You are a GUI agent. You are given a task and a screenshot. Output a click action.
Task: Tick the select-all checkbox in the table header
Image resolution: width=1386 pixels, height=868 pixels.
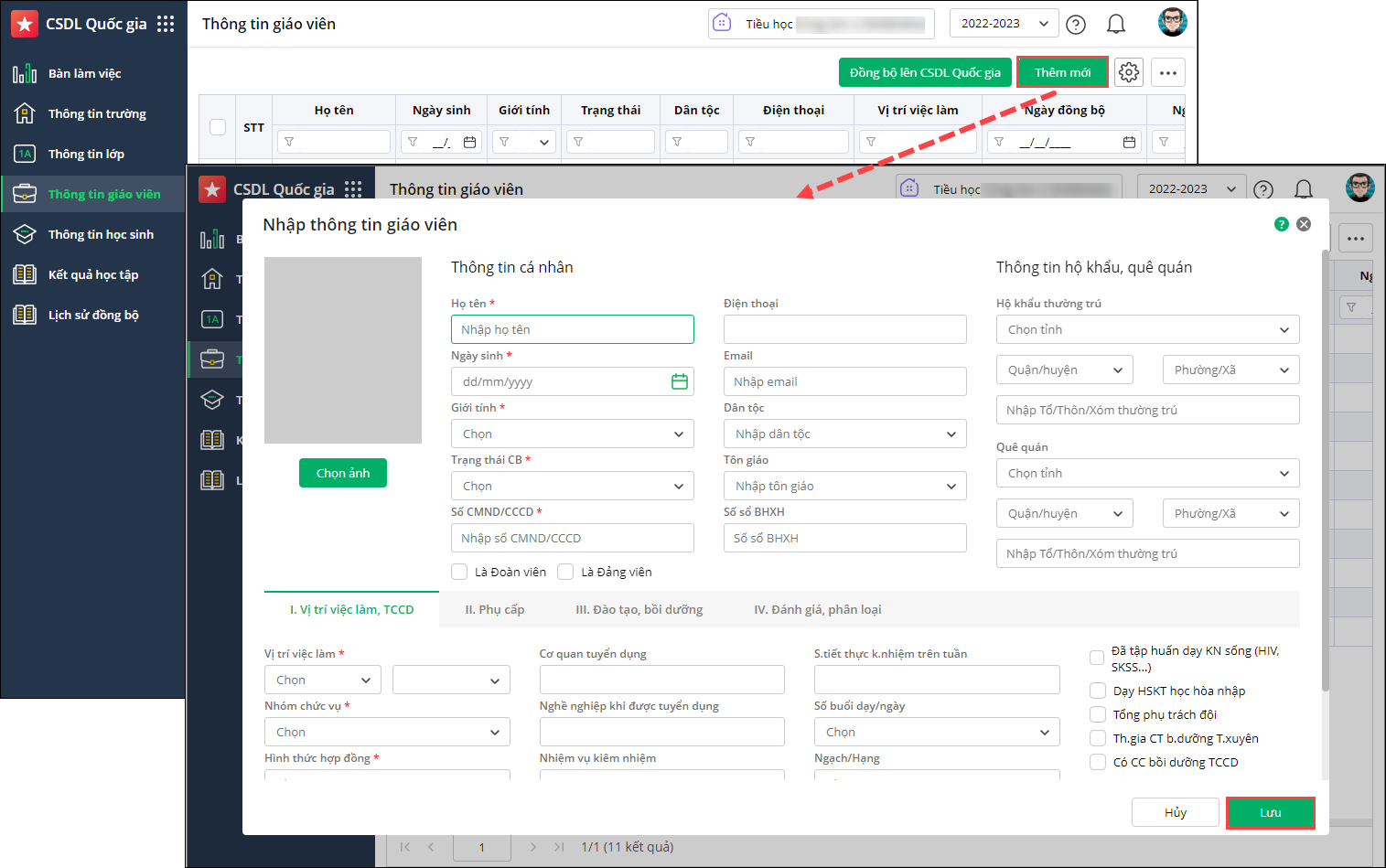(218, 127)
